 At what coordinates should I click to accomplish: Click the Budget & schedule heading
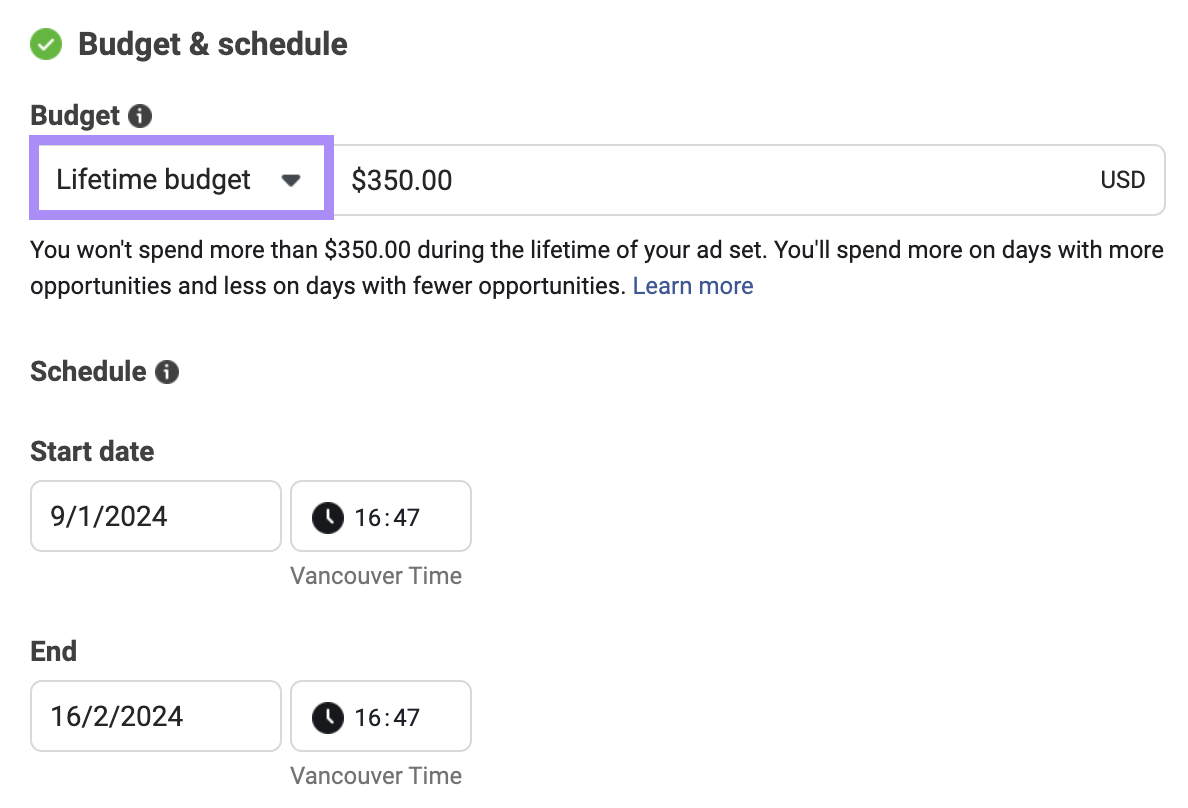click(x=213, y=44)
